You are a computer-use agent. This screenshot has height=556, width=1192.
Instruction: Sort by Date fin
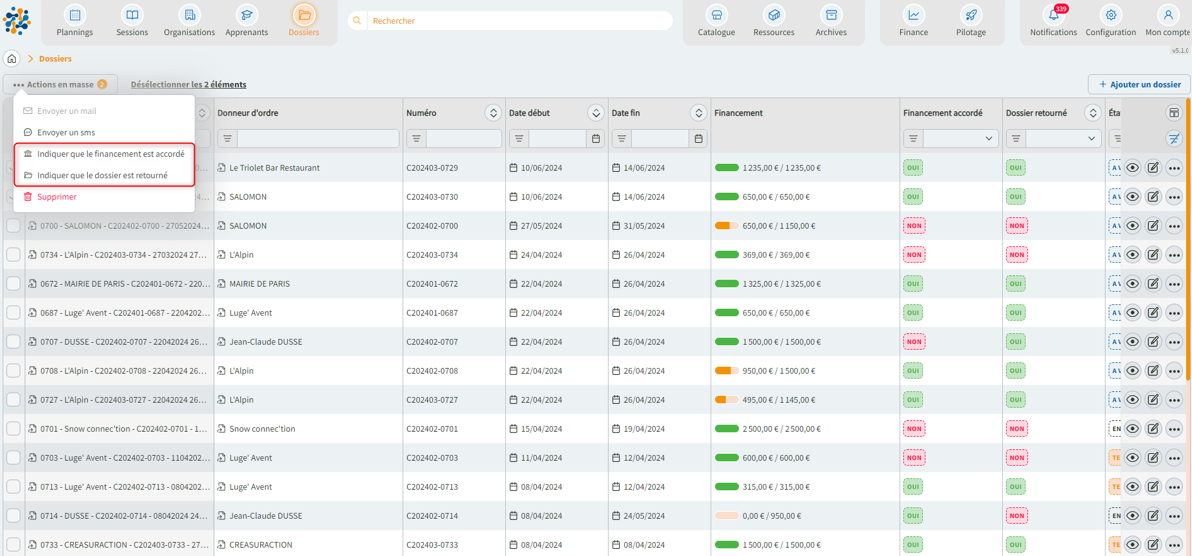(x=698, y=113)
